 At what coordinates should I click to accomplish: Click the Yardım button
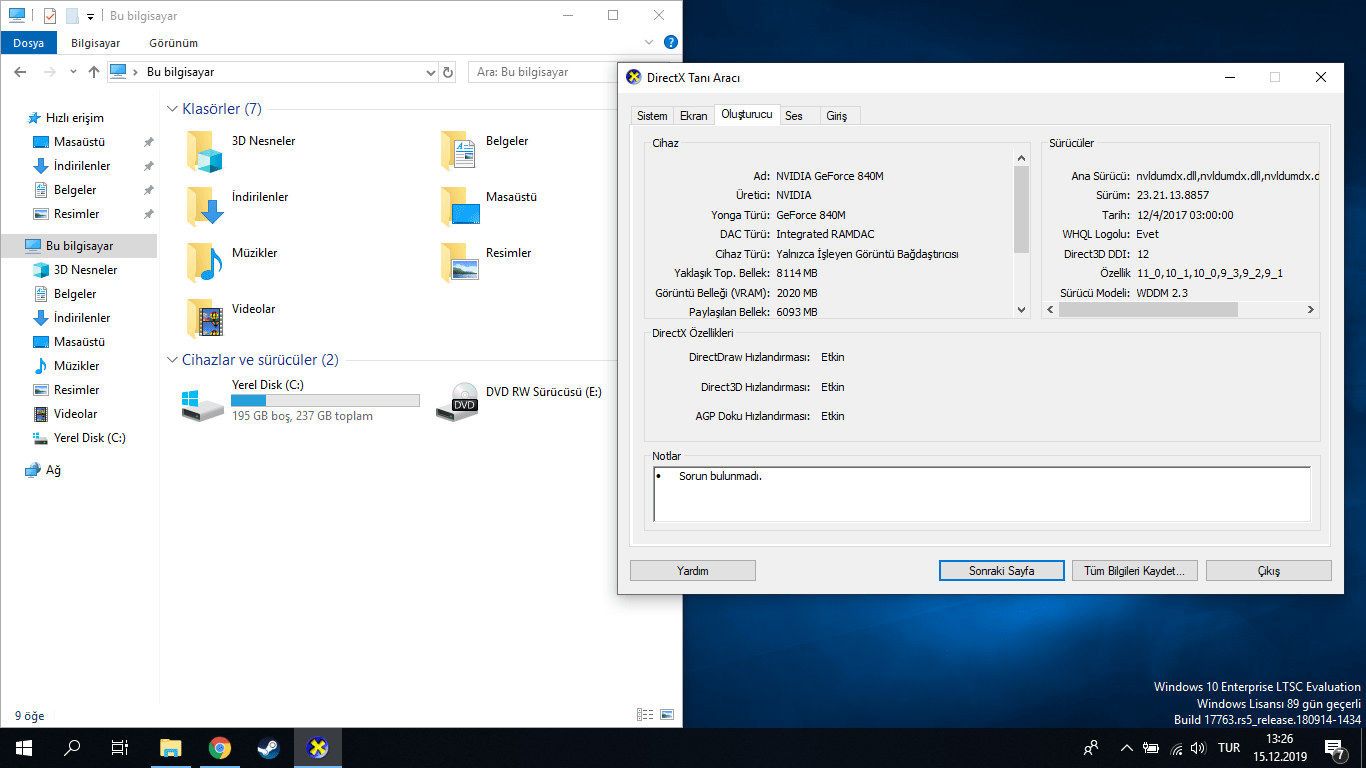coord(693,570)
